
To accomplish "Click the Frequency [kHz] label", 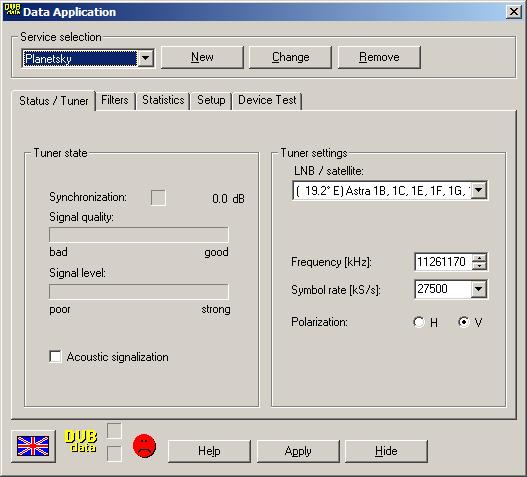I will (331, 262).
